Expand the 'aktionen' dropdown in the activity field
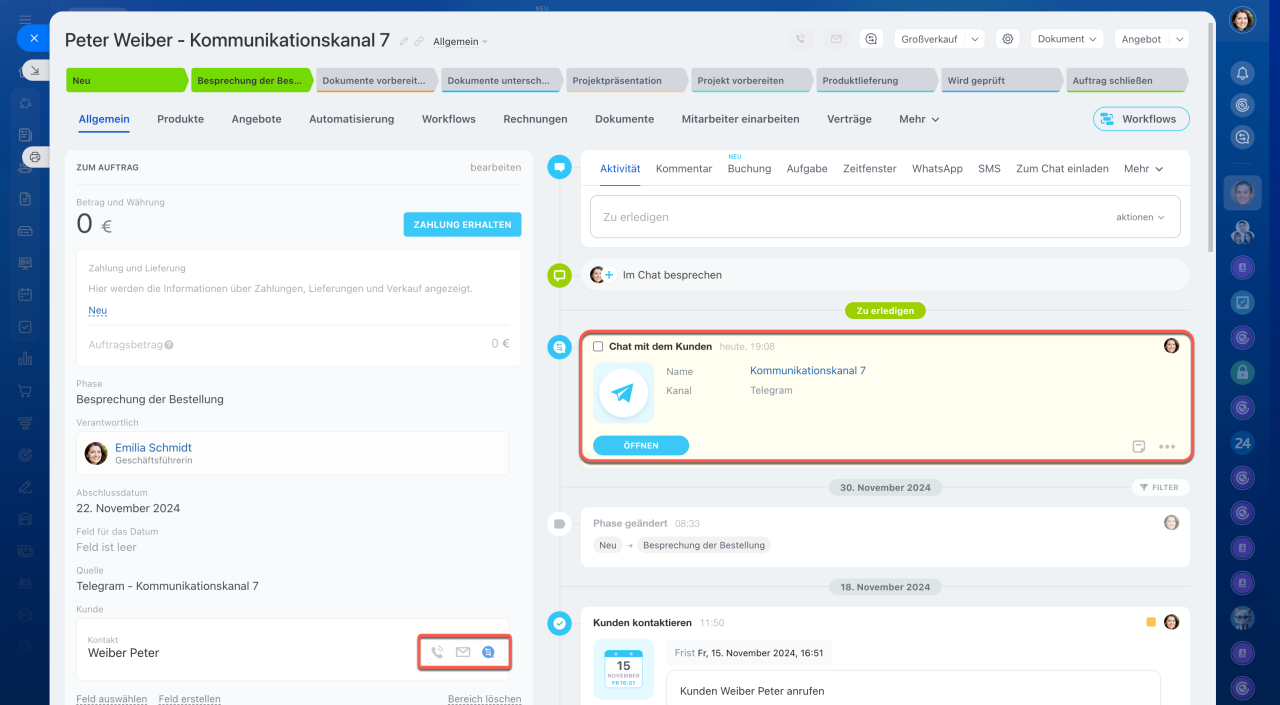 click(1140, 217)
